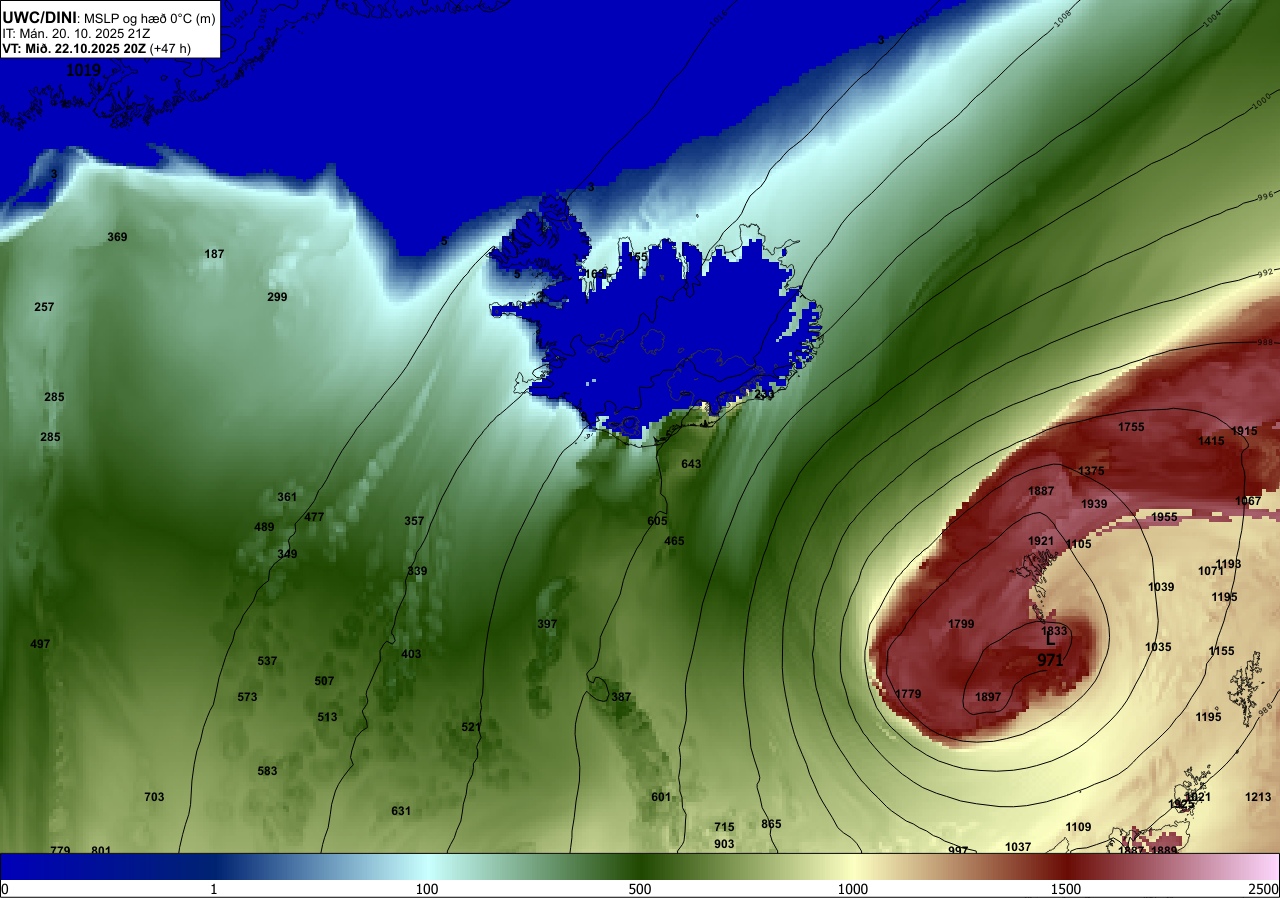Click the height value "257"
This screenshot has height=898, width=1280.
point(44,307)
